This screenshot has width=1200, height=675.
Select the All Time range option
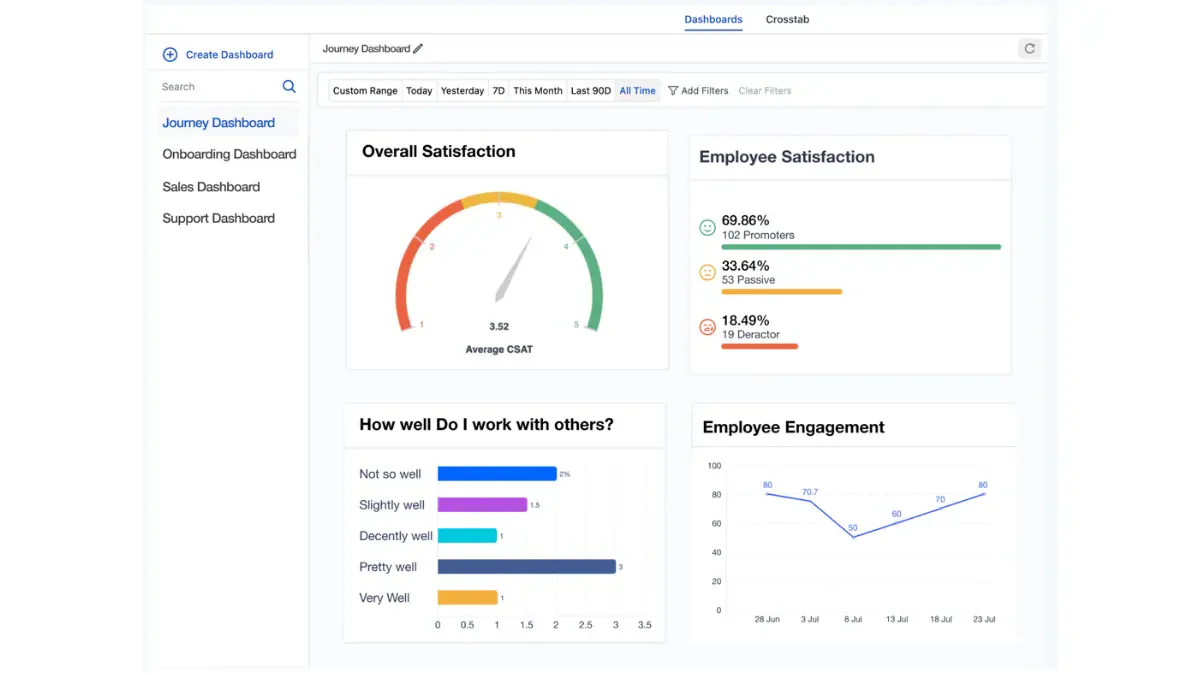(x=637, y=91)
